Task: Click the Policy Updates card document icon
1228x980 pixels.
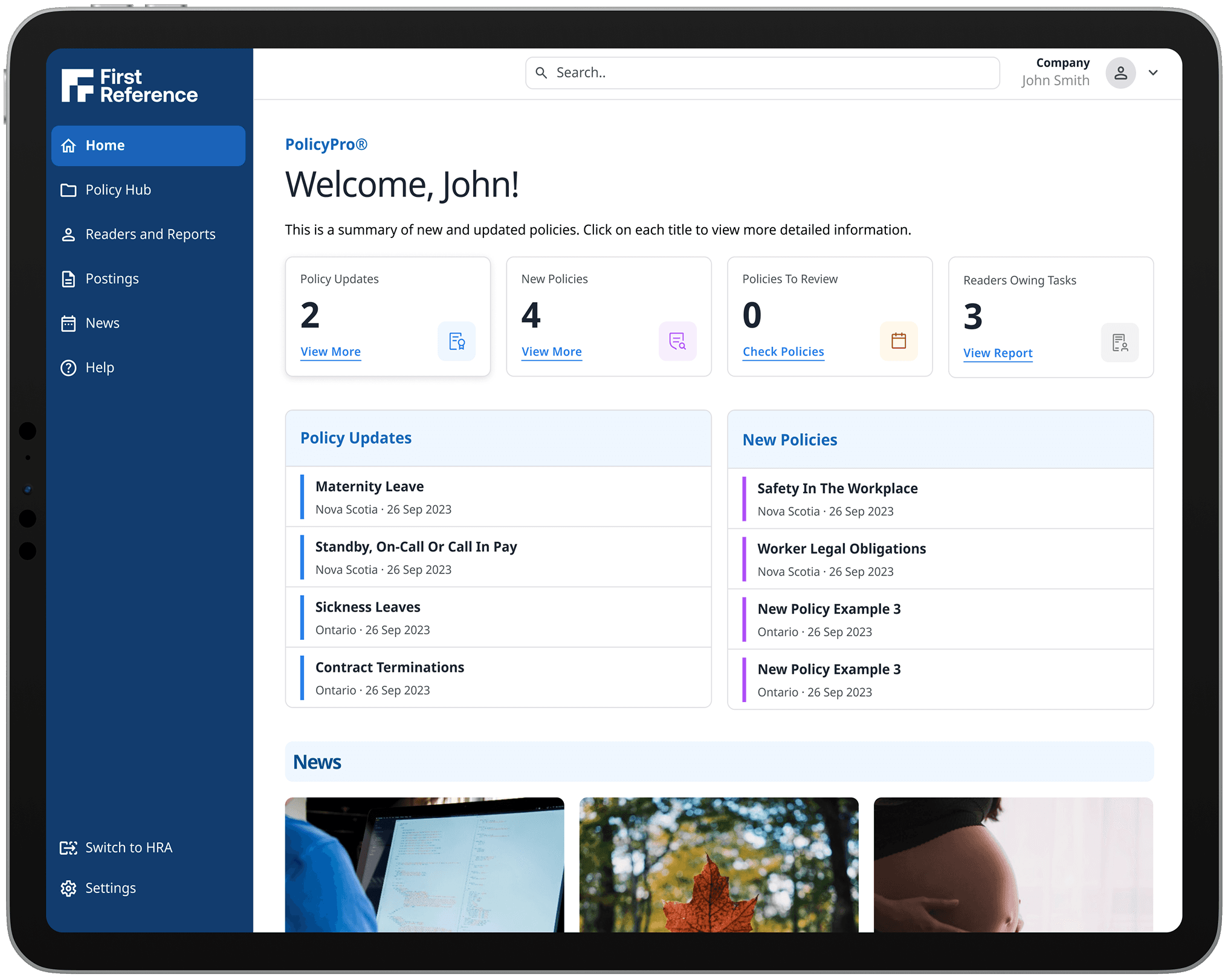Action: (456, 341)
